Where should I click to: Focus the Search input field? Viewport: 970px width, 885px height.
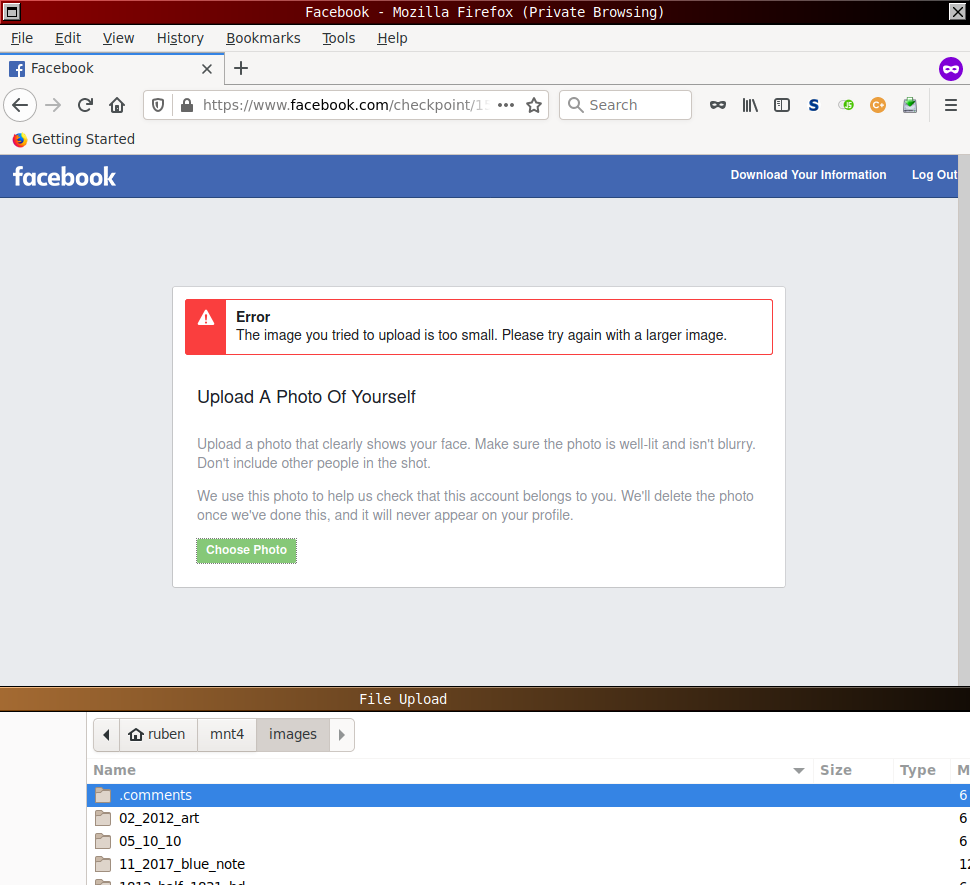(x=625, y=105)
